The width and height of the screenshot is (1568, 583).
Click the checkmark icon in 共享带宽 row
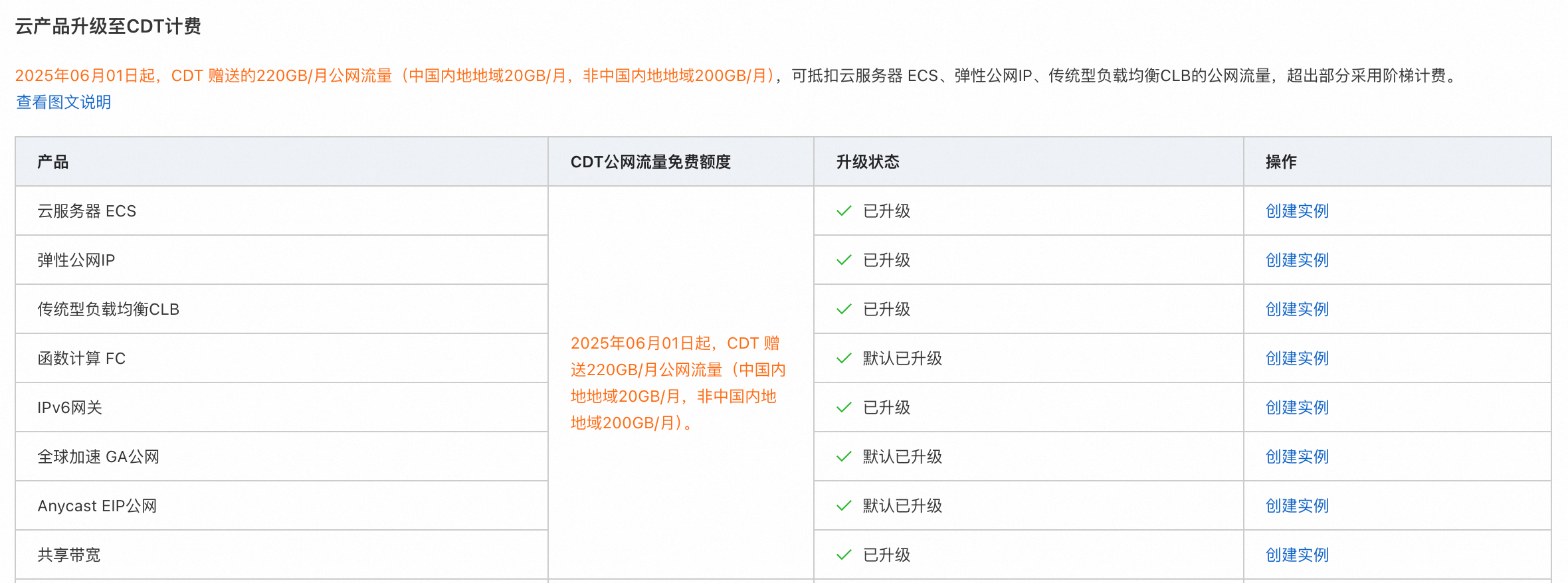click(x=844, y=555)
